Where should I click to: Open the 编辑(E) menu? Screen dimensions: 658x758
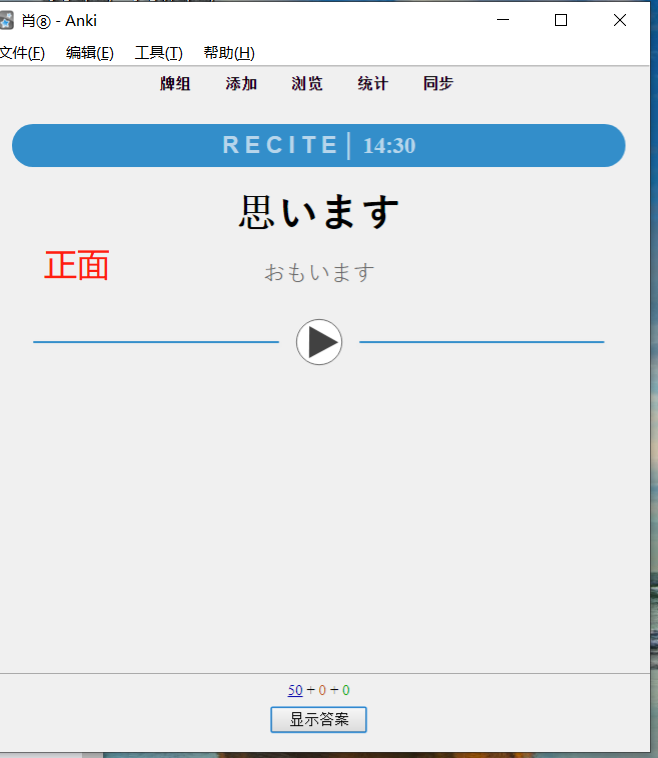coord(90,53)
